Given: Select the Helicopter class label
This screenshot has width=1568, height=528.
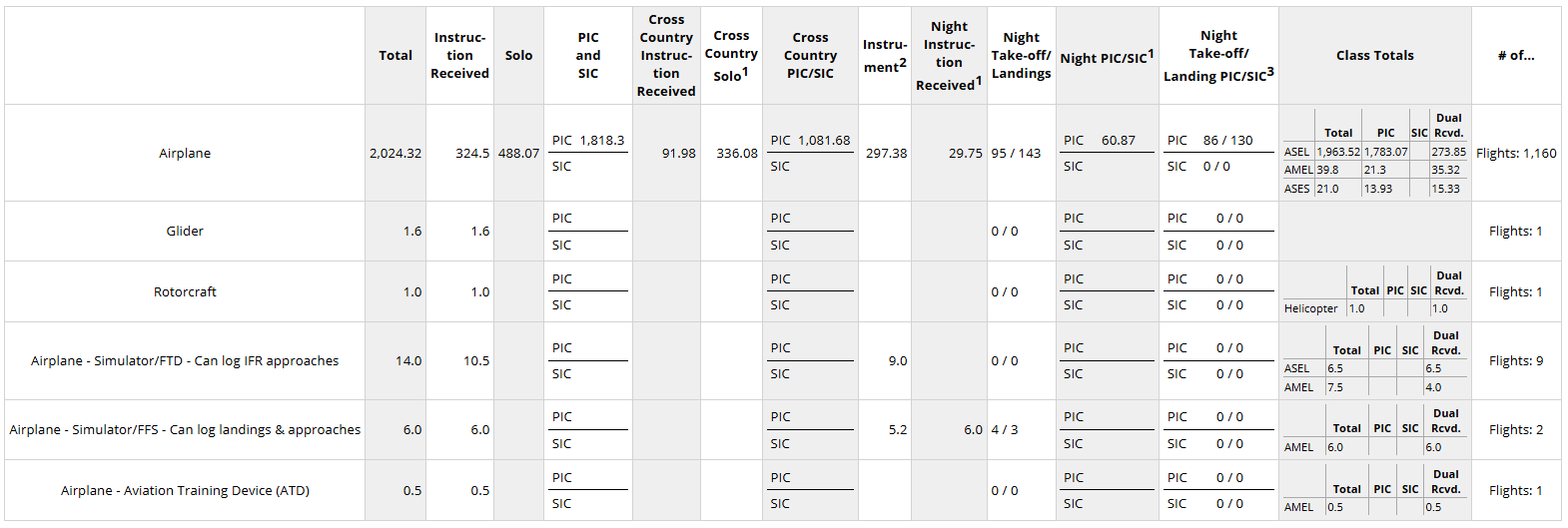Looking at the screenshot, I should pyautogui.click(x=1310, y=309).
